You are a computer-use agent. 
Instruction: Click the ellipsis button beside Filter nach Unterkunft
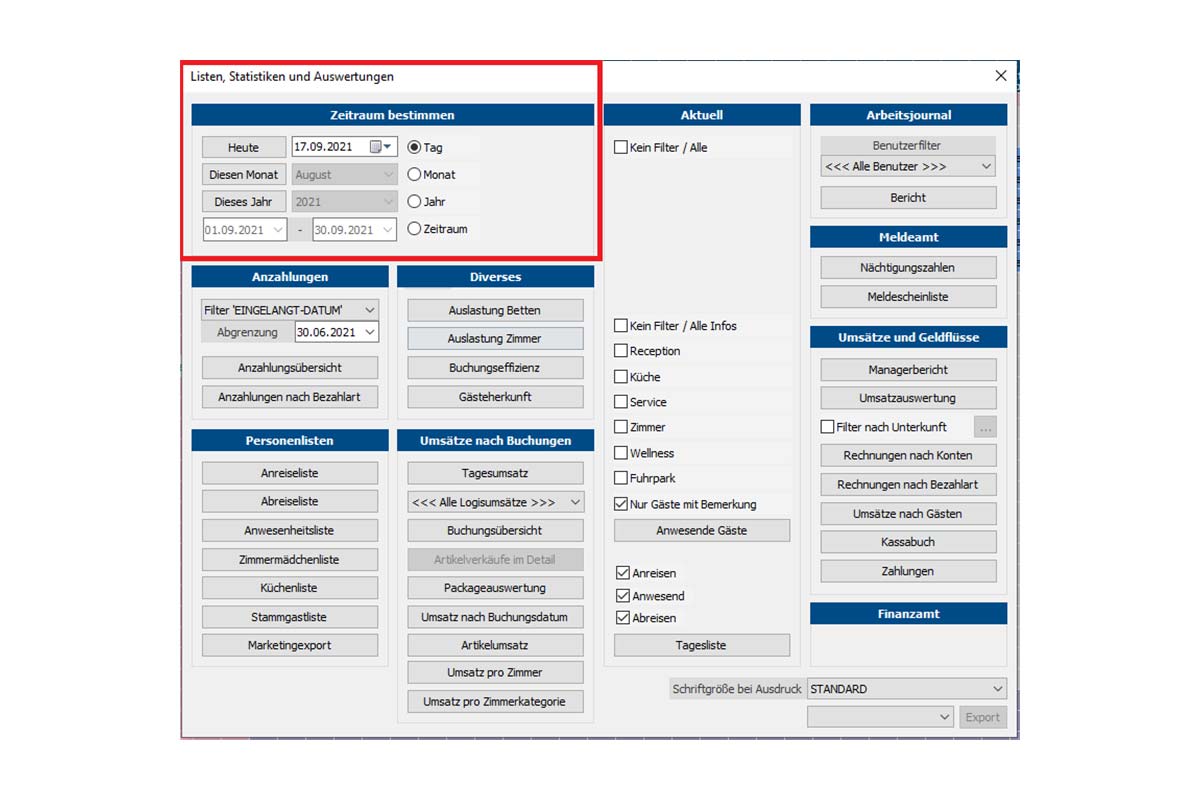(x=985, y=427)
